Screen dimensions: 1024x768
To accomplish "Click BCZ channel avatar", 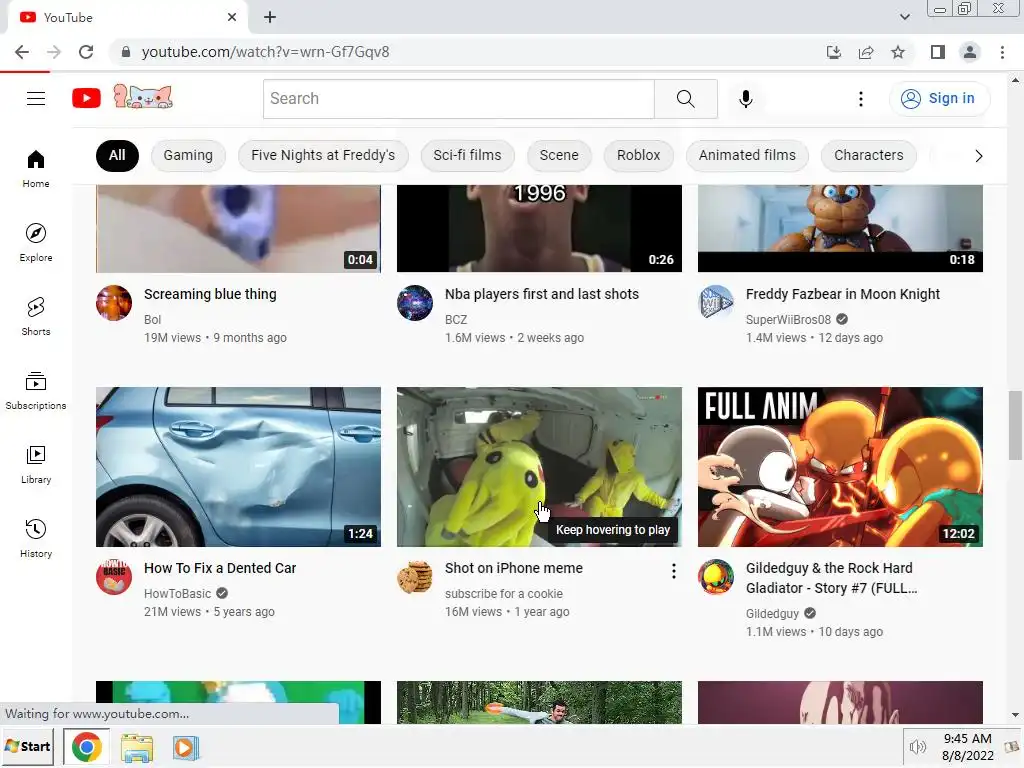I will click(415, 303).
